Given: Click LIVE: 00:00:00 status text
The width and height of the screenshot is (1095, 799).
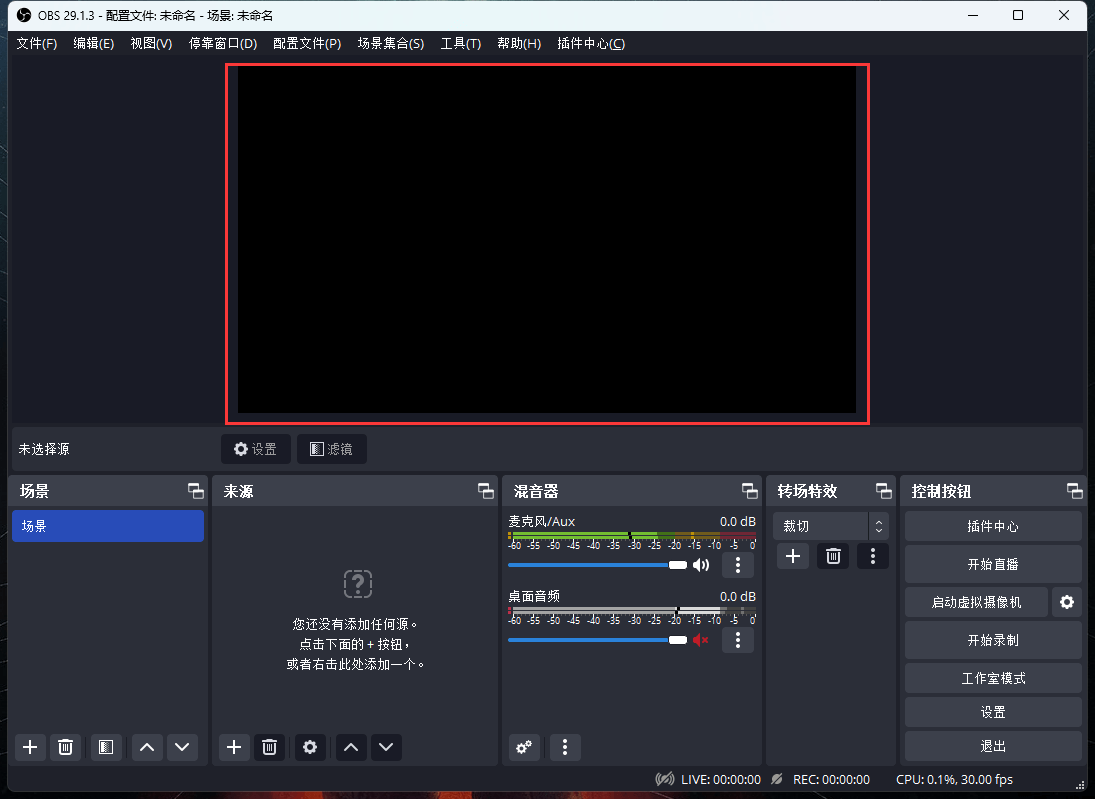Looking at the screenshot, I should click(x=721, y=779).
